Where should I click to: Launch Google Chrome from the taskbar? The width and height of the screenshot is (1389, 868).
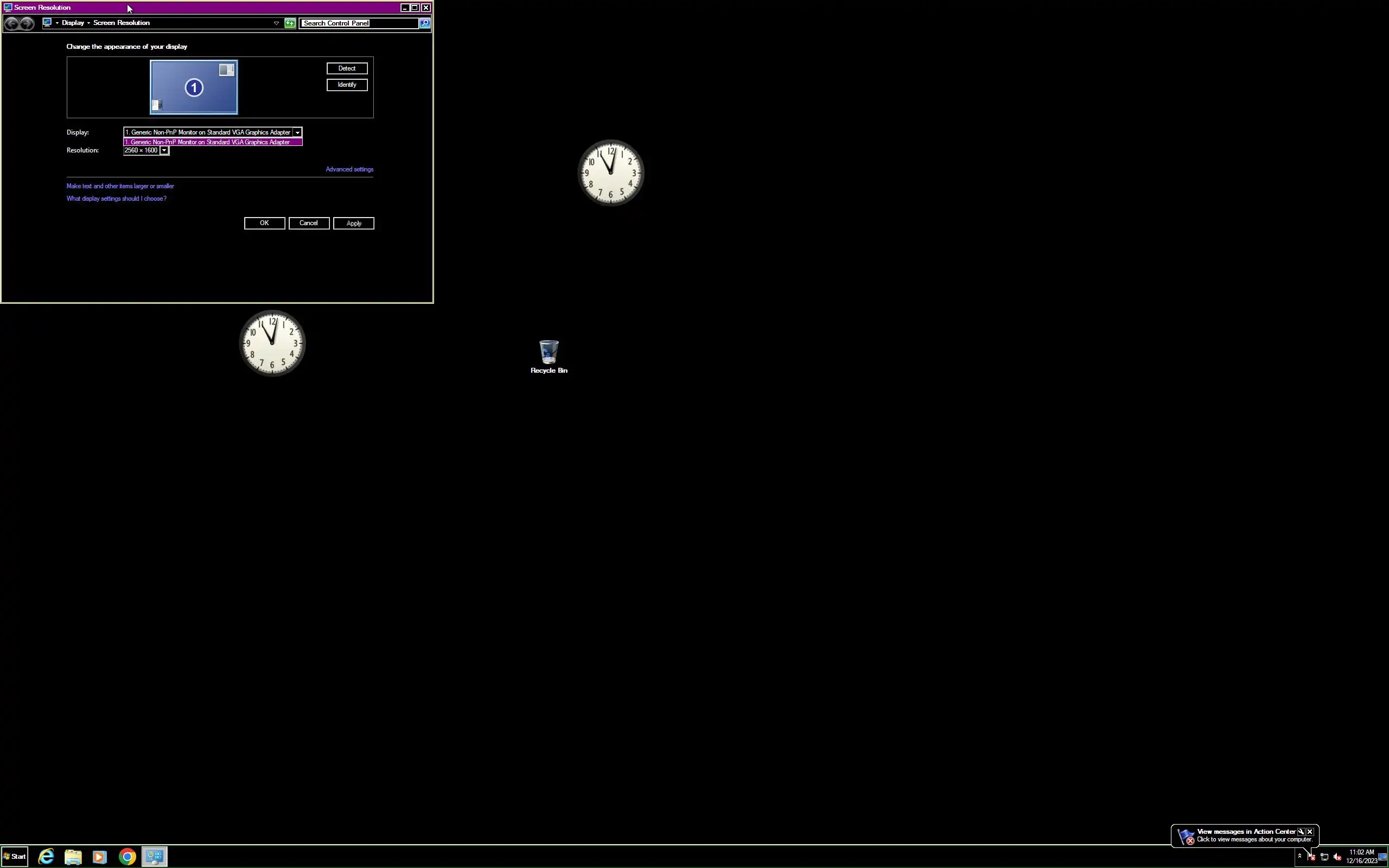pos(128,857)
